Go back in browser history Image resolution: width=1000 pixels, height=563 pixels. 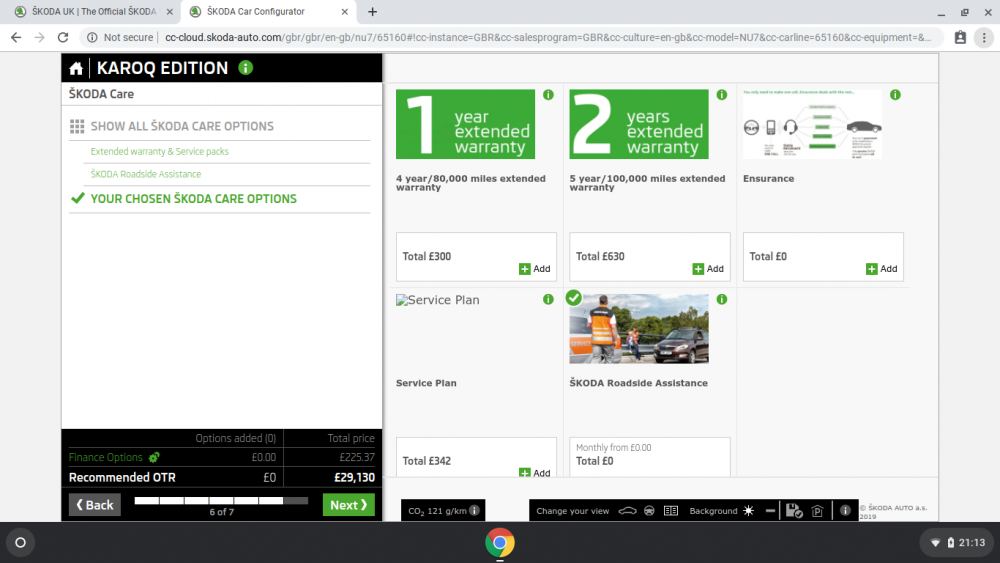click(16, 38)
